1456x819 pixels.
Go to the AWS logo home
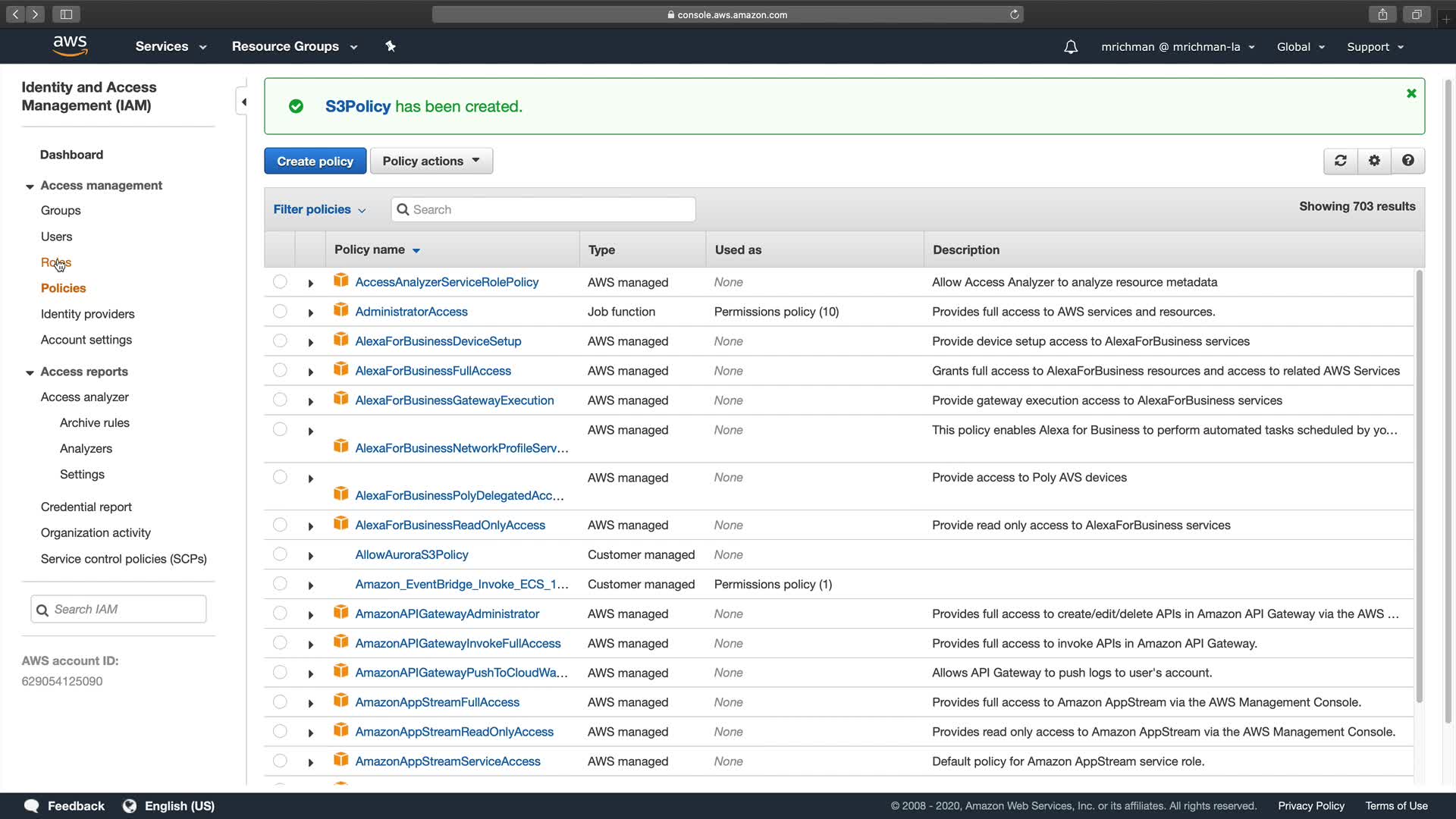pyautogui.click(x=70, y=45)
